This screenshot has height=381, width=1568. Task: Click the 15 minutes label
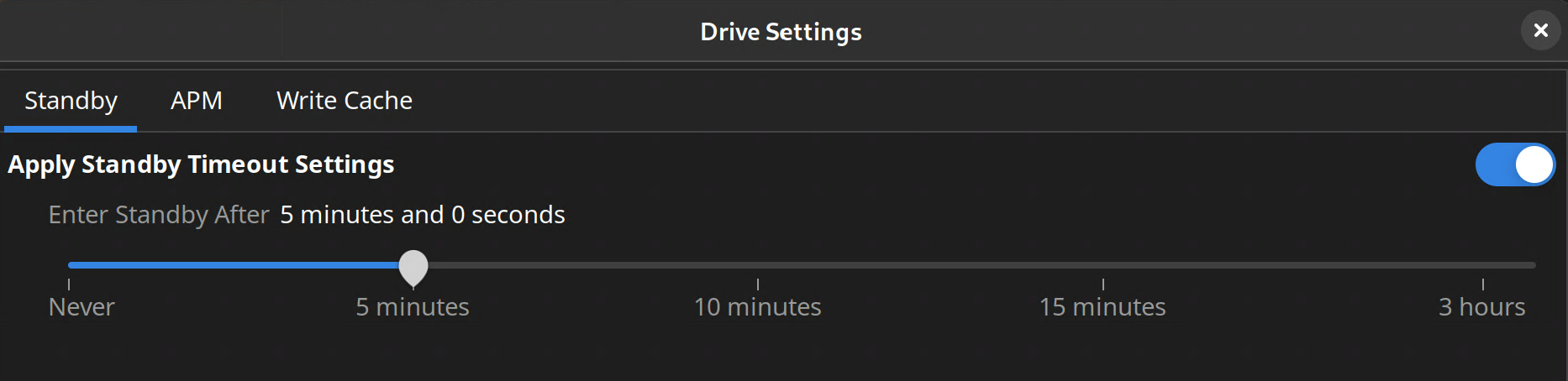[x=1102, y=307]
